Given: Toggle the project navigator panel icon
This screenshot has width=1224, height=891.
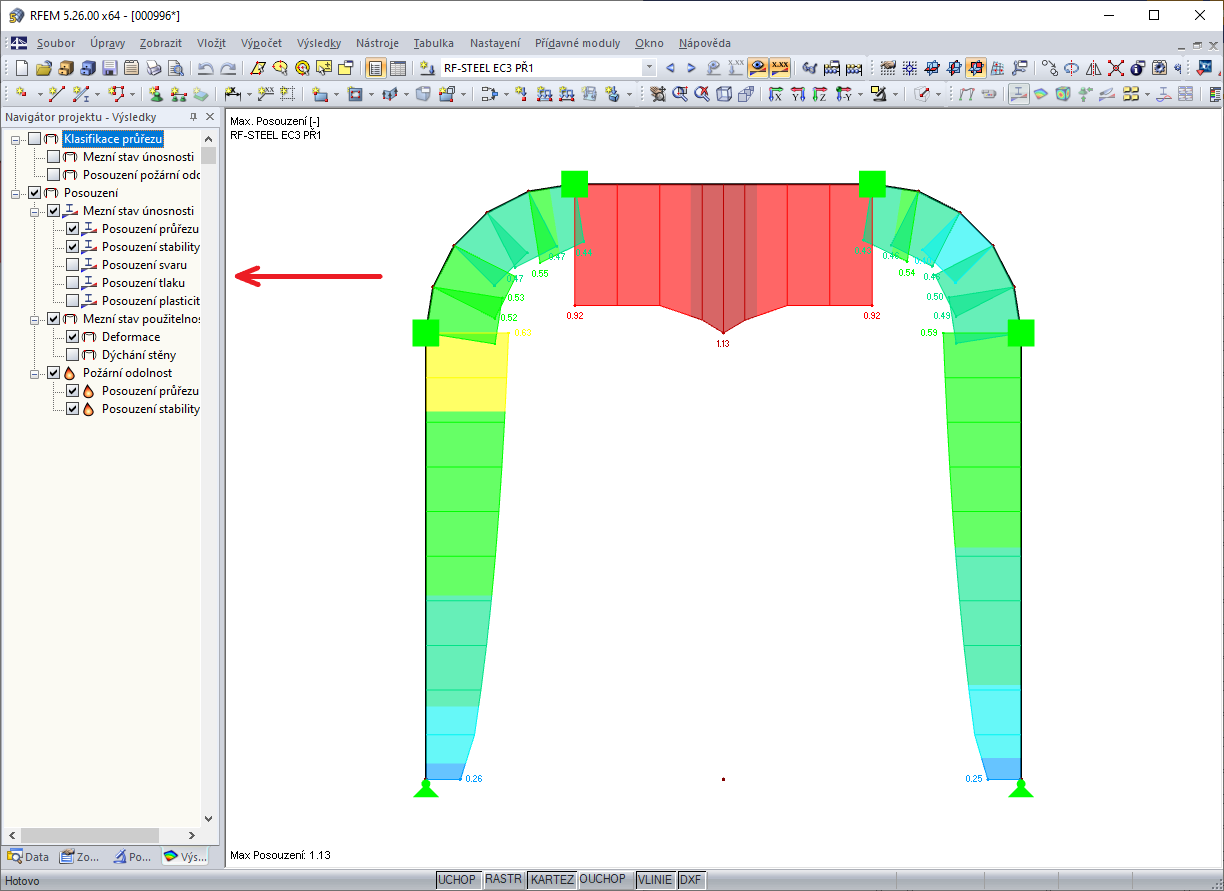Looking at the screenshot, I should click(x=375, y=68).
